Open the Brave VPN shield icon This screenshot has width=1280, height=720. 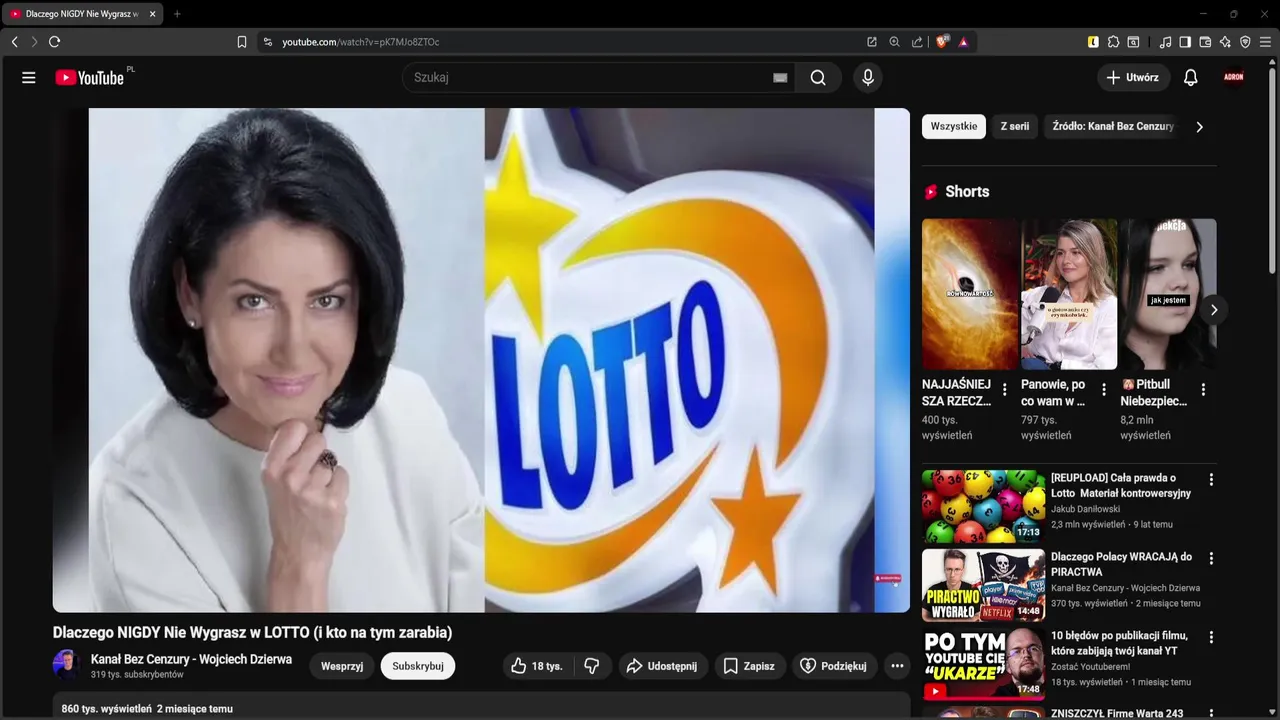[1245, 42]
